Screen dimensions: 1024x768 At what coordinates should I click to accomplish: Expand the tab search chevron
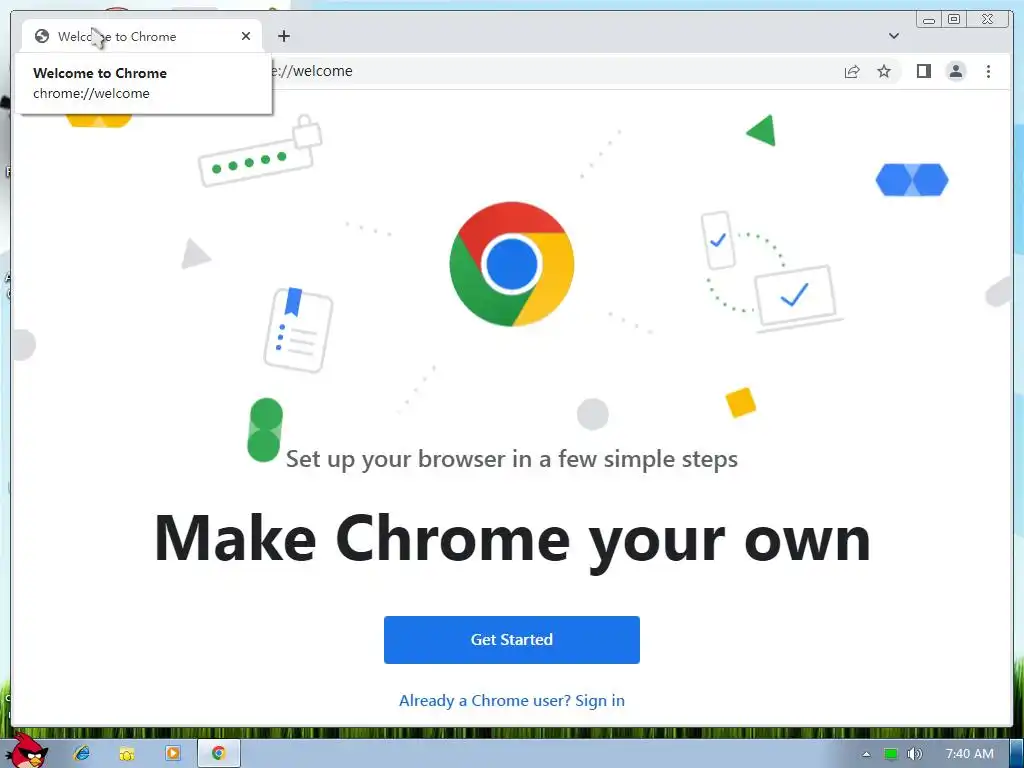(x=893, y=36)
